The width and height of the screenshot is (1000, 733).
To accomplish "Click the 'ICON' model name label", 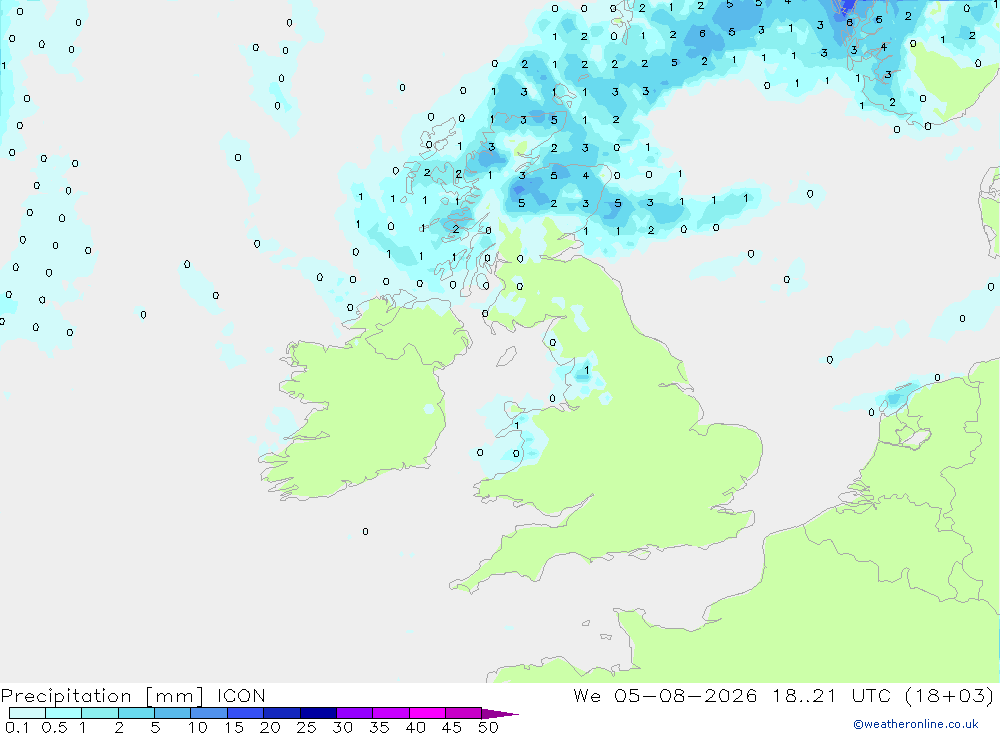I will click(241, 695).
